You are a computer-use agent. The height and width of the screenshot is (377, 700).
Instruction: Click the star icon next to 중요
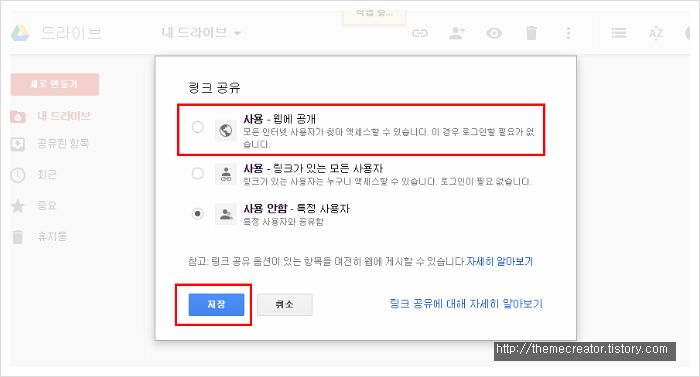coord(18,206)
